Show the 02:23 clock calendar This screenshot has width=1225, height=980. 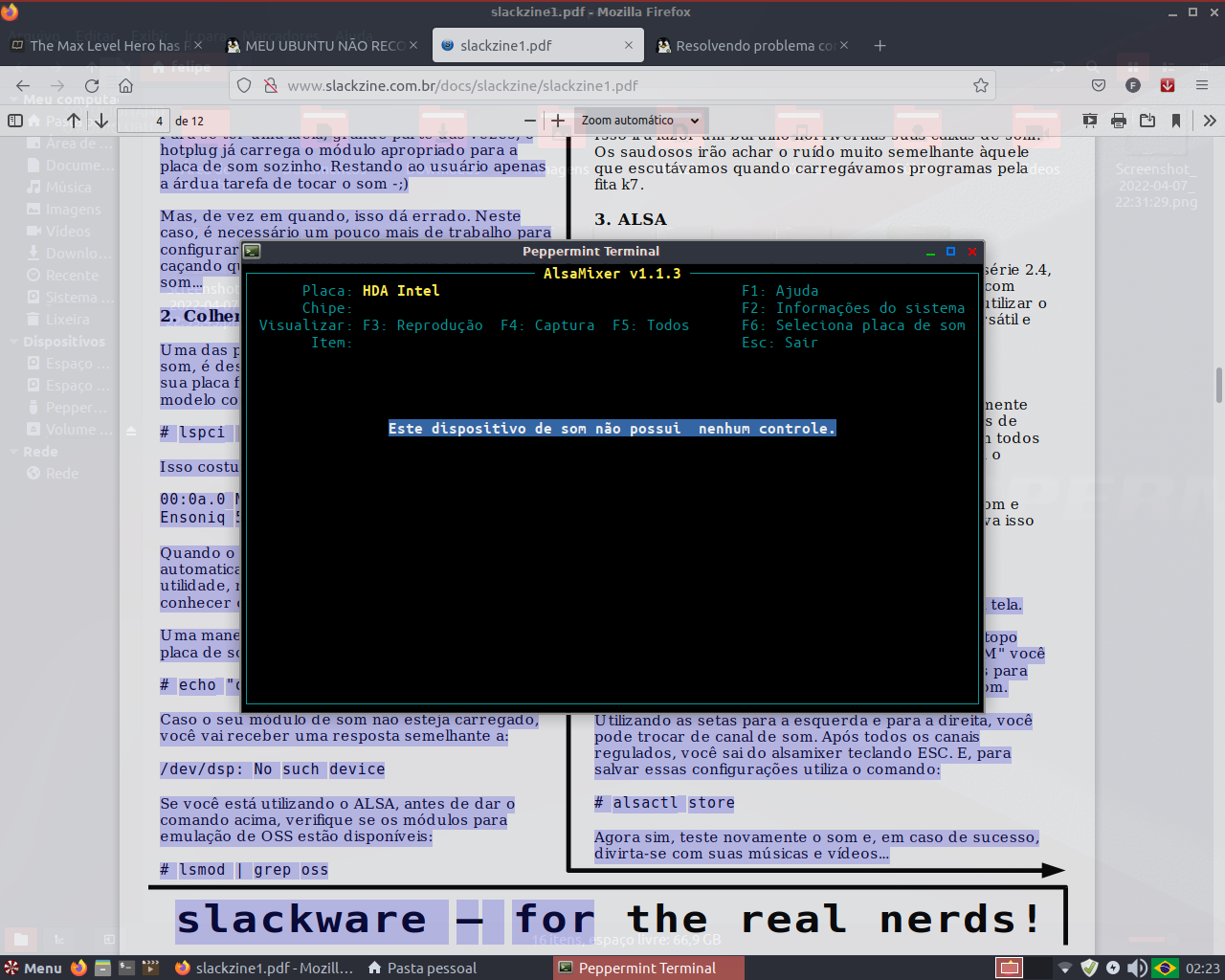tap(1203, 968)
